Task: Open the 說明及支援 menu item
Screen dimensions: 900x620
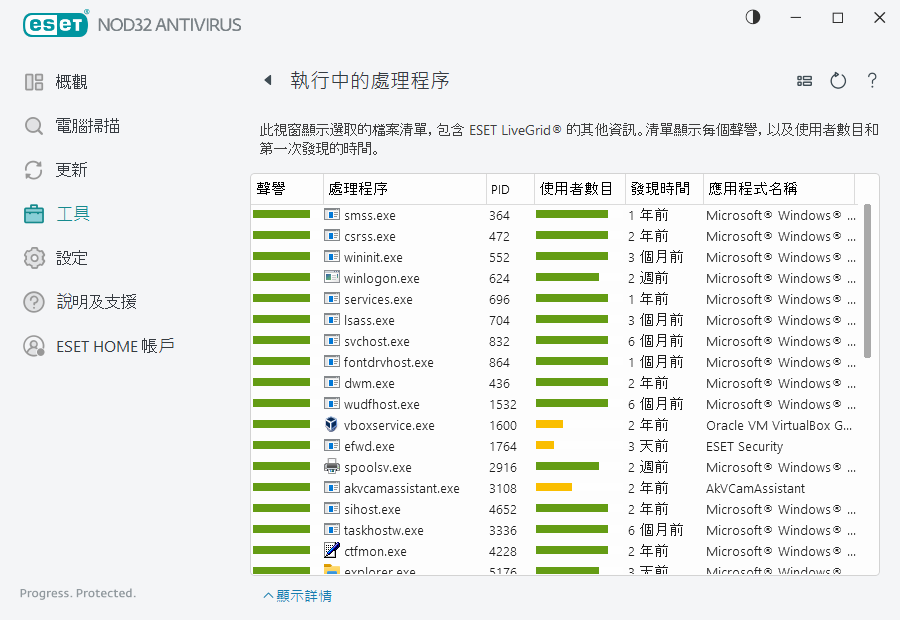Action: (x=96, y=302)
